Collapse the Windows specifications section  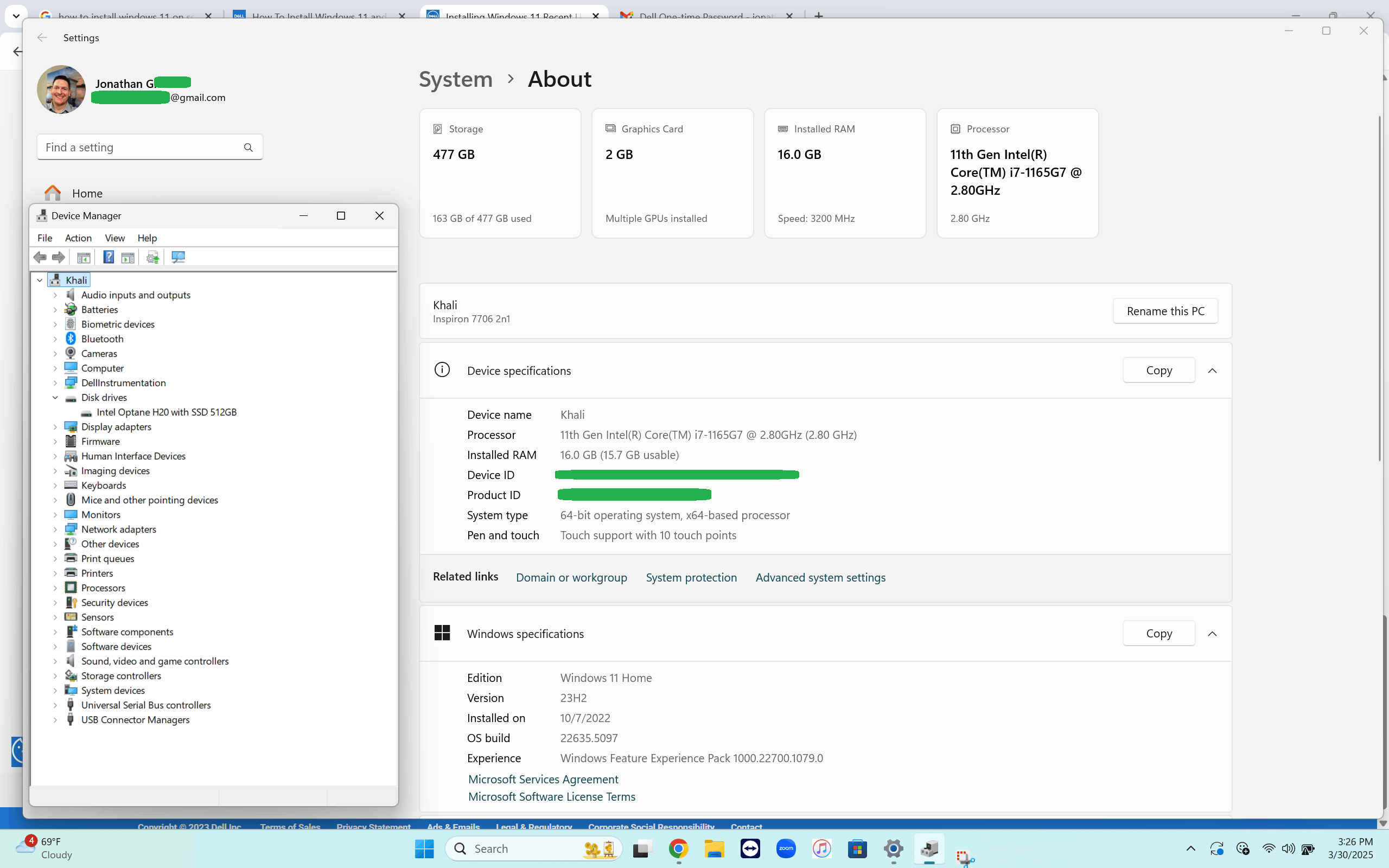(1212, 634)
